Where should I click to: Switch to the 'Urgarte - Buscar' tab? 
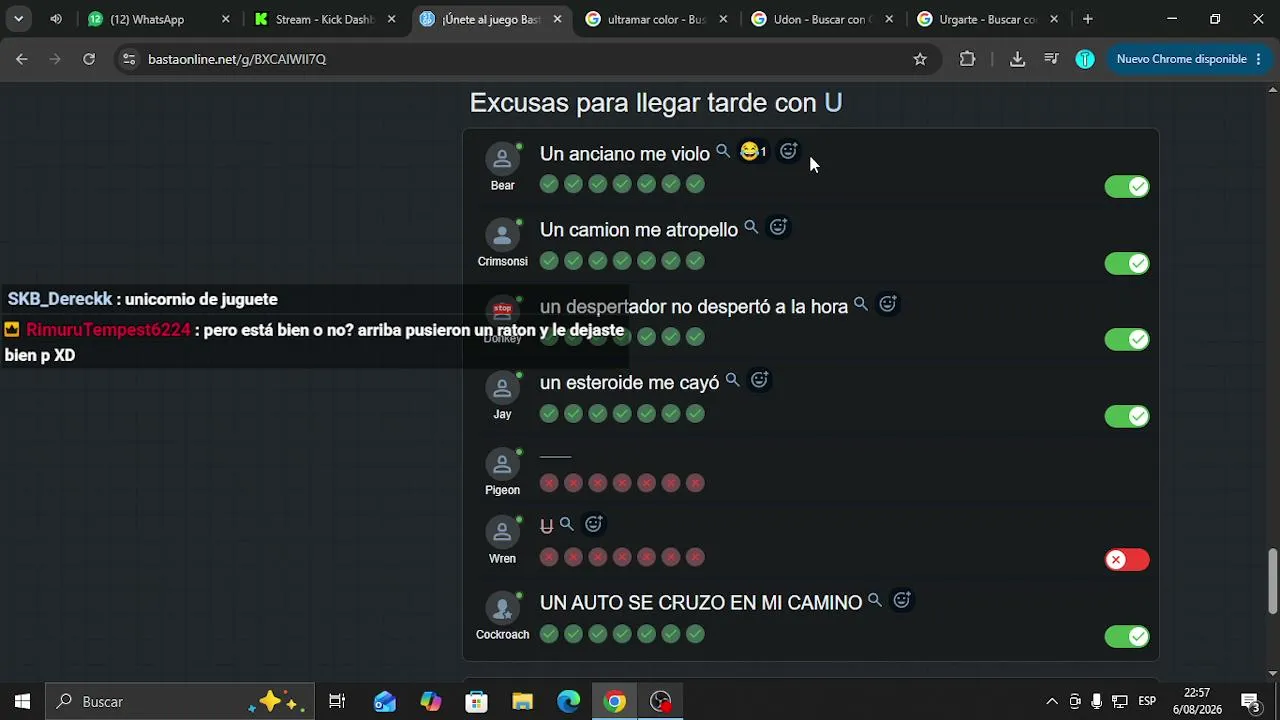pyautogui.click(x=990, y=19)
